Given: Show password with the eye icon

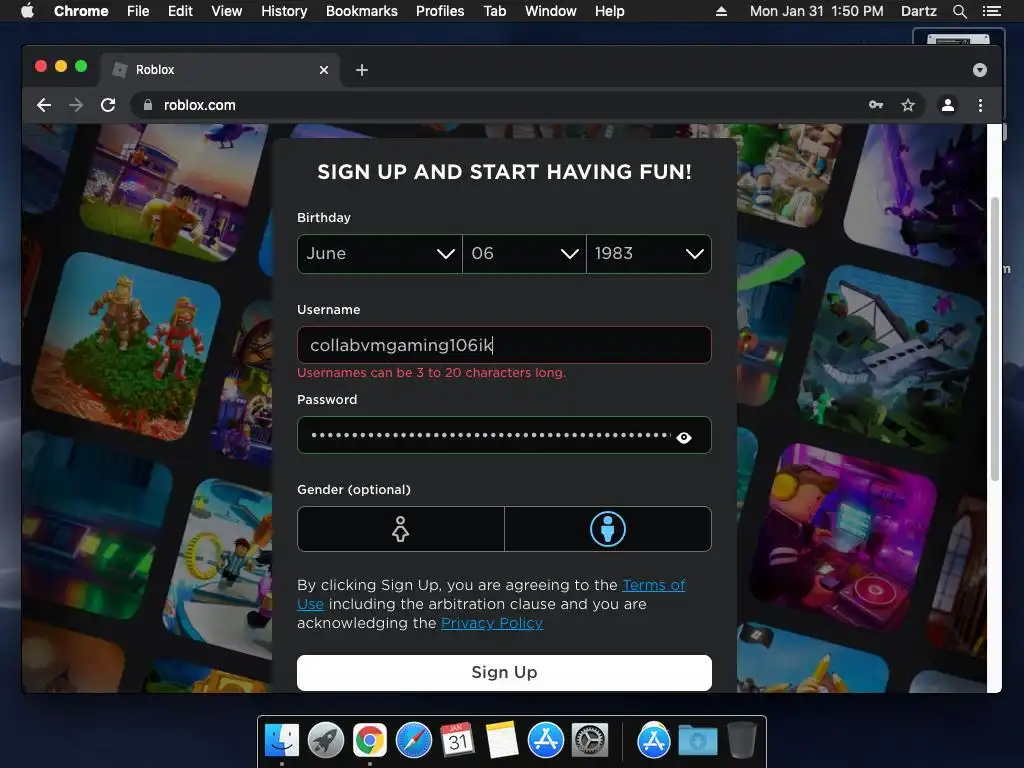Looking at the screenshot, I should tap(684, 438).
